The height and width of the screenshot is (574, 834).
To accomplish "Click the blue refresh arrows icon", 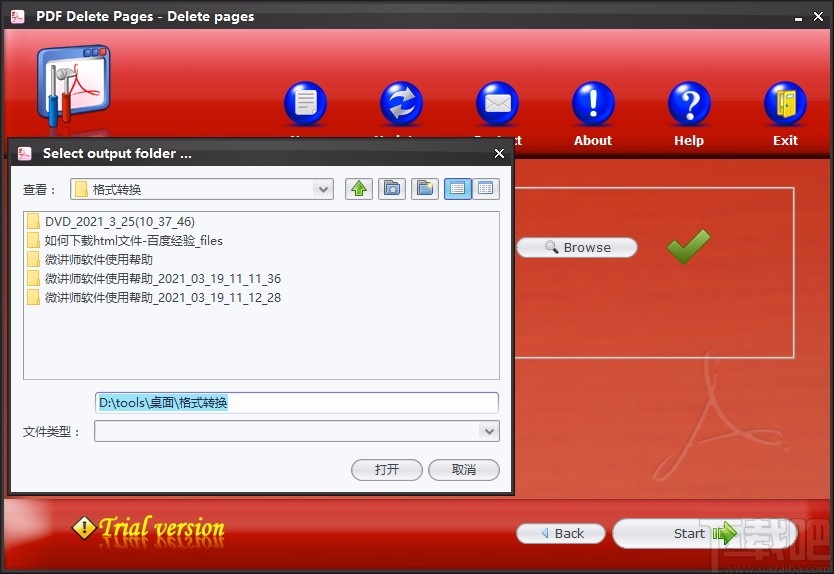I will [402, 104].
